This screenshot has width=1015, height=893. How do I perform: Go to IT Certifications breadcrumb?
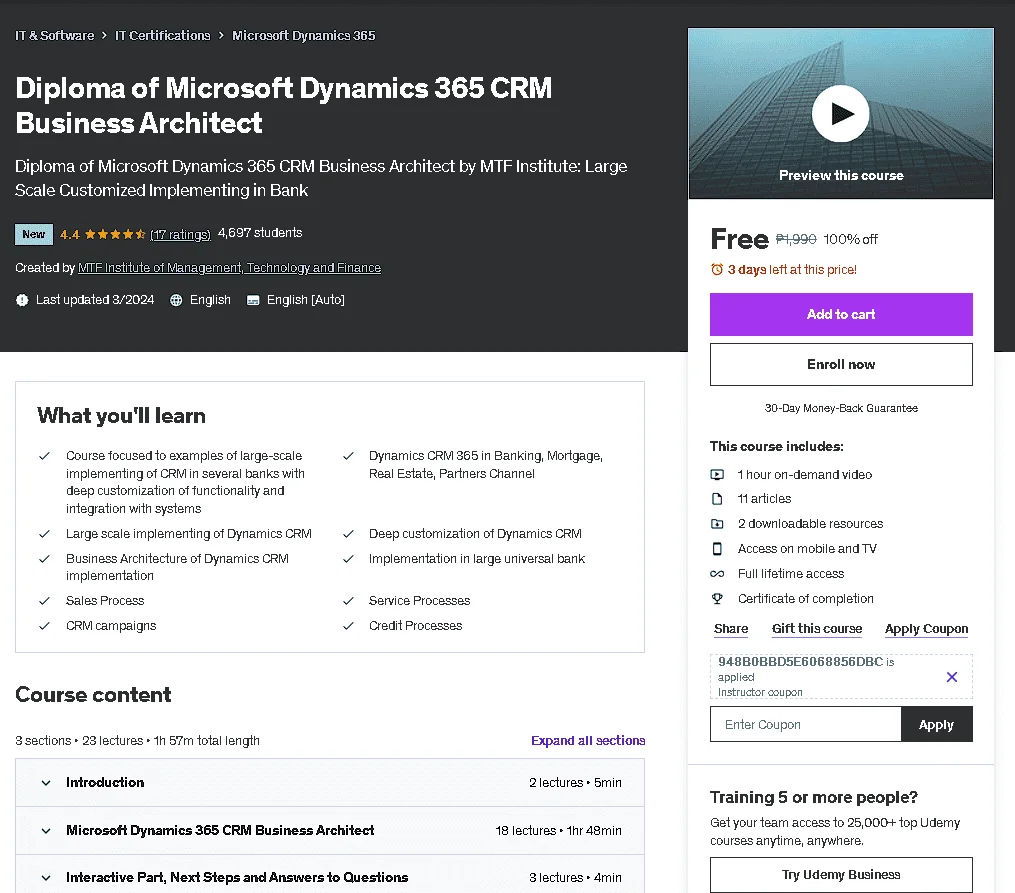click(x=162, y=36)
